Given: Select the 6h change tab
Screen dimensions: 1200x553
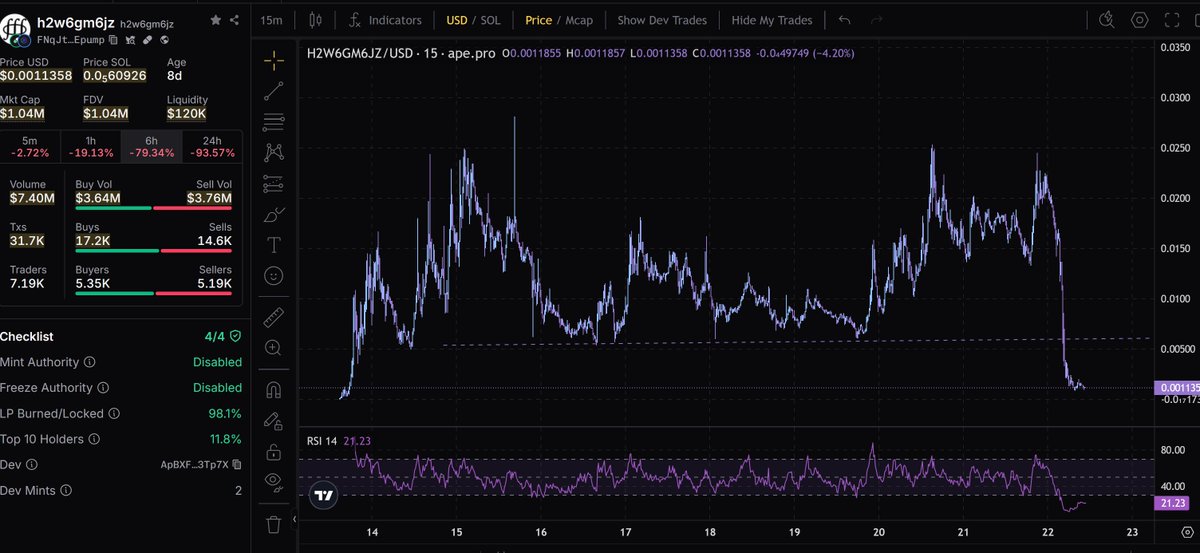Looking at the screenshot, I should (151, 147).
